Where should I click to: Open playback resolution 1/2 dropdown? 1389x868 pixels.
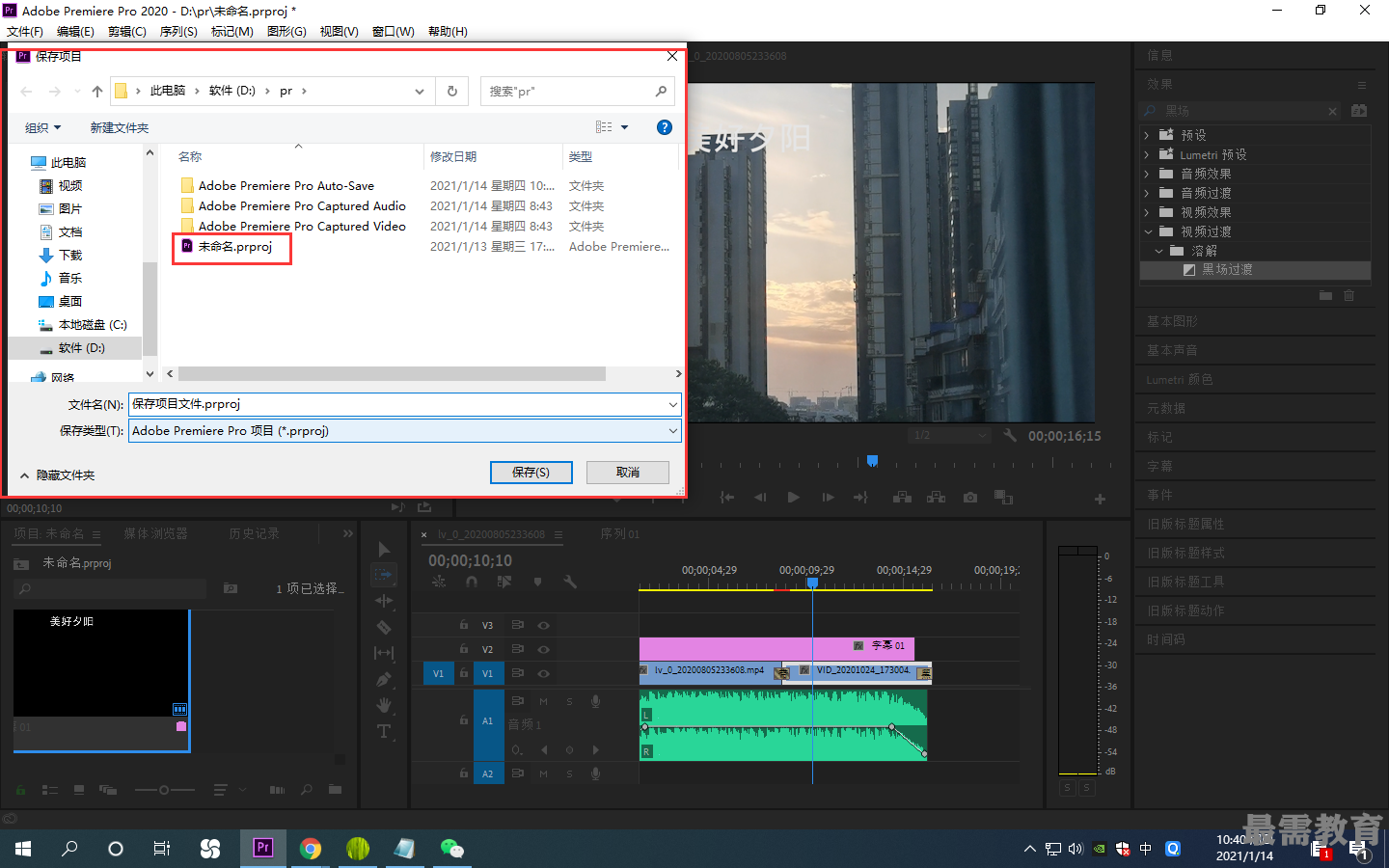point(949,435)
